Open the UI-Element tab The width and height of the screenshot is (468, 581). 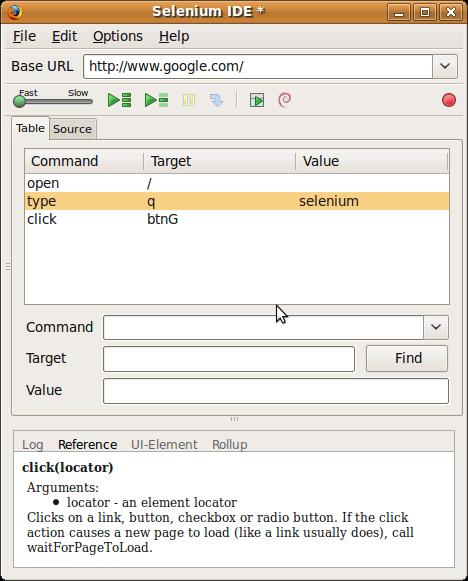pyautogui.click(x=164, y=444)
